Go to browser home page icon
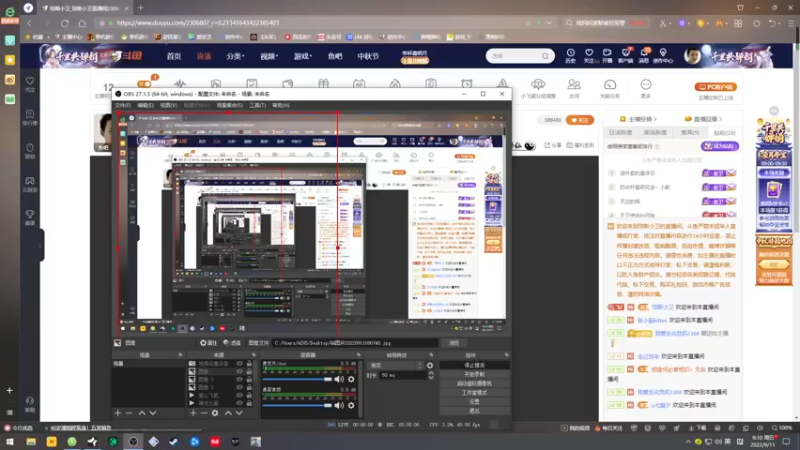Viewport: 800px width, 450px height. point(82,23)
